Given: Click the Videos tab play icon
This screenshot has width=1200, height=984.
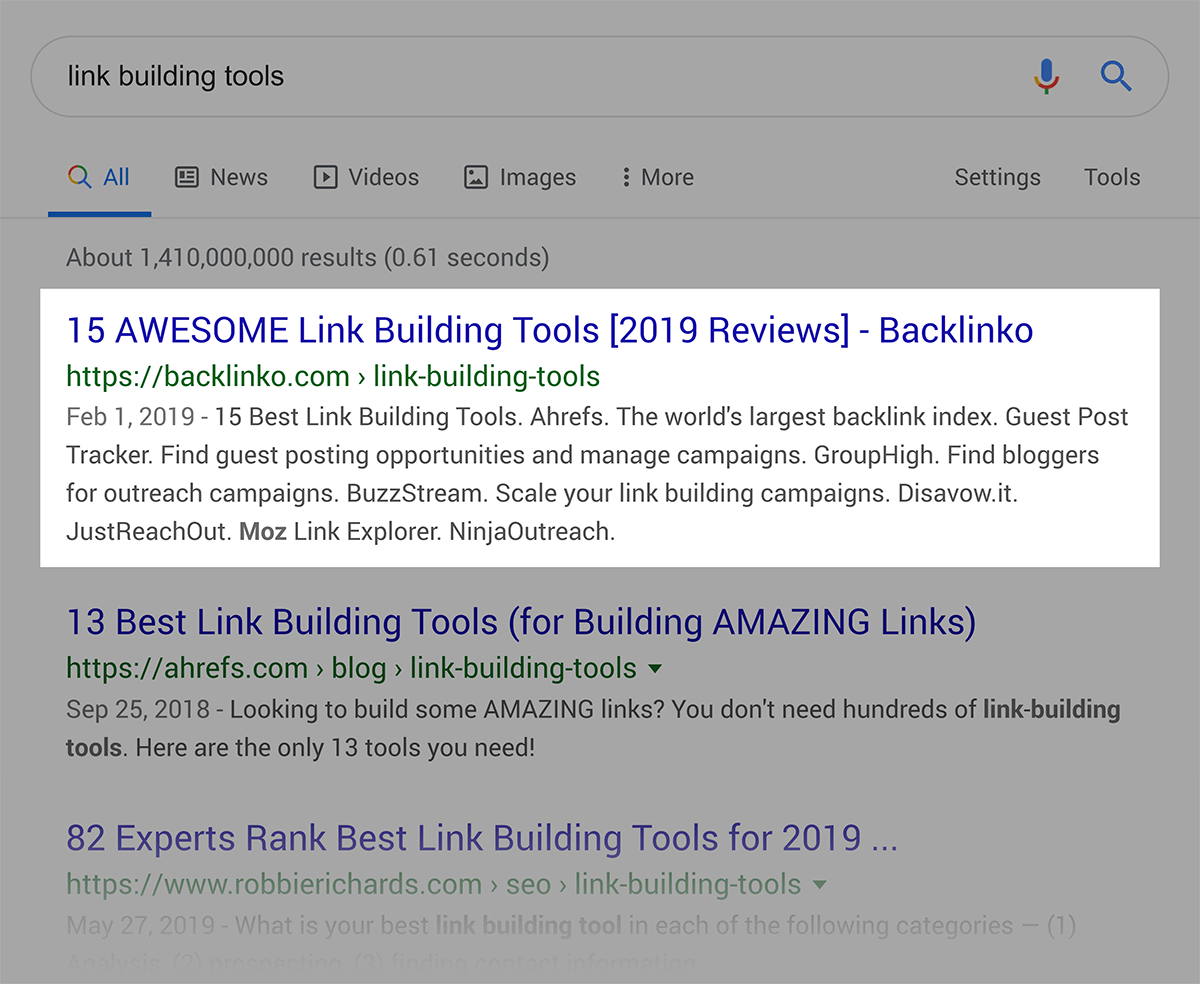Looking at the screenshot, I should pyautogui.click(x=325, y=177).
